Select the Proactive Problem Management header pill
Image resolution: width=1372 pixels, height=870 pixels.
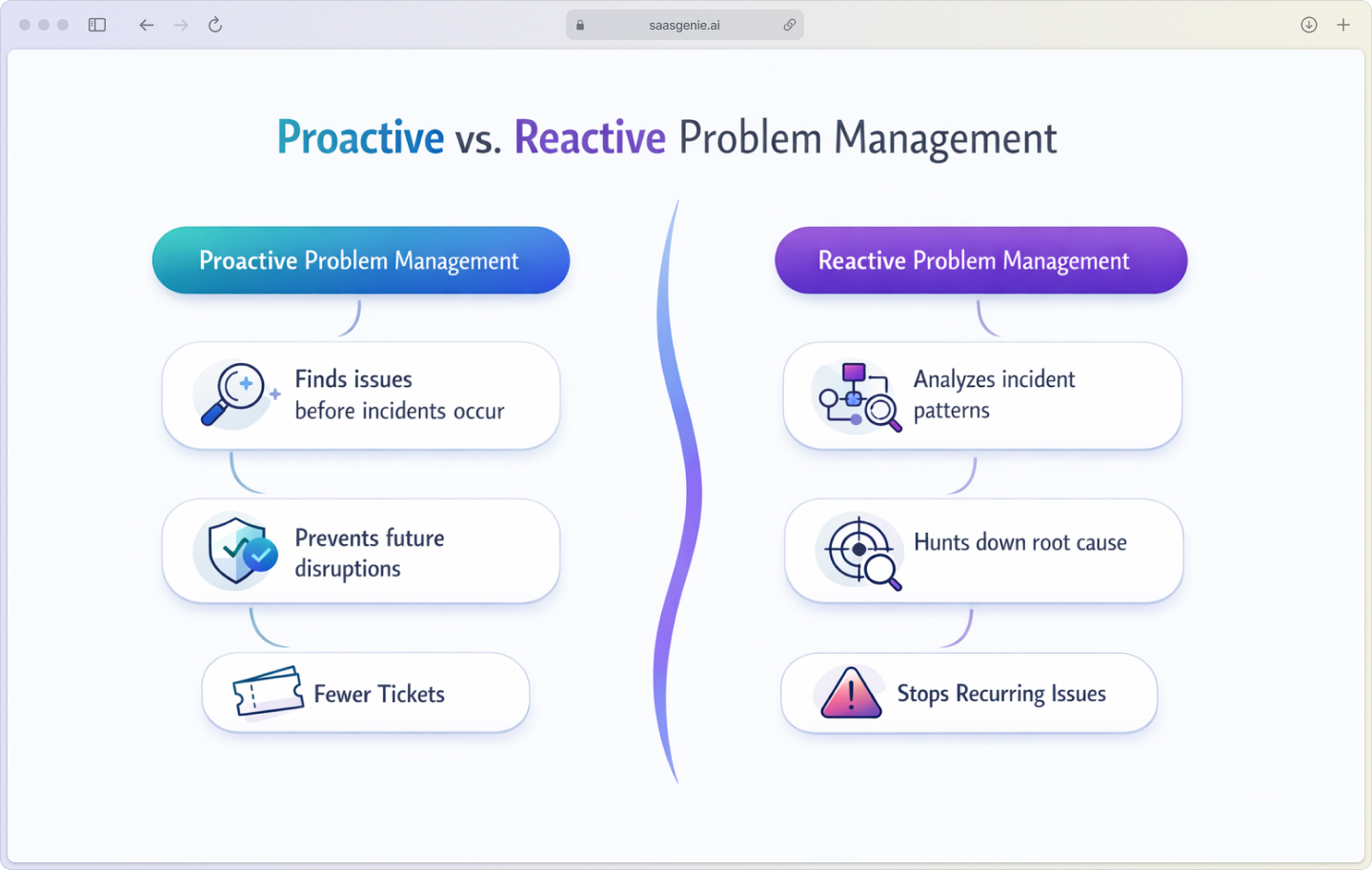pyautogui.click(x=360, y=260)
